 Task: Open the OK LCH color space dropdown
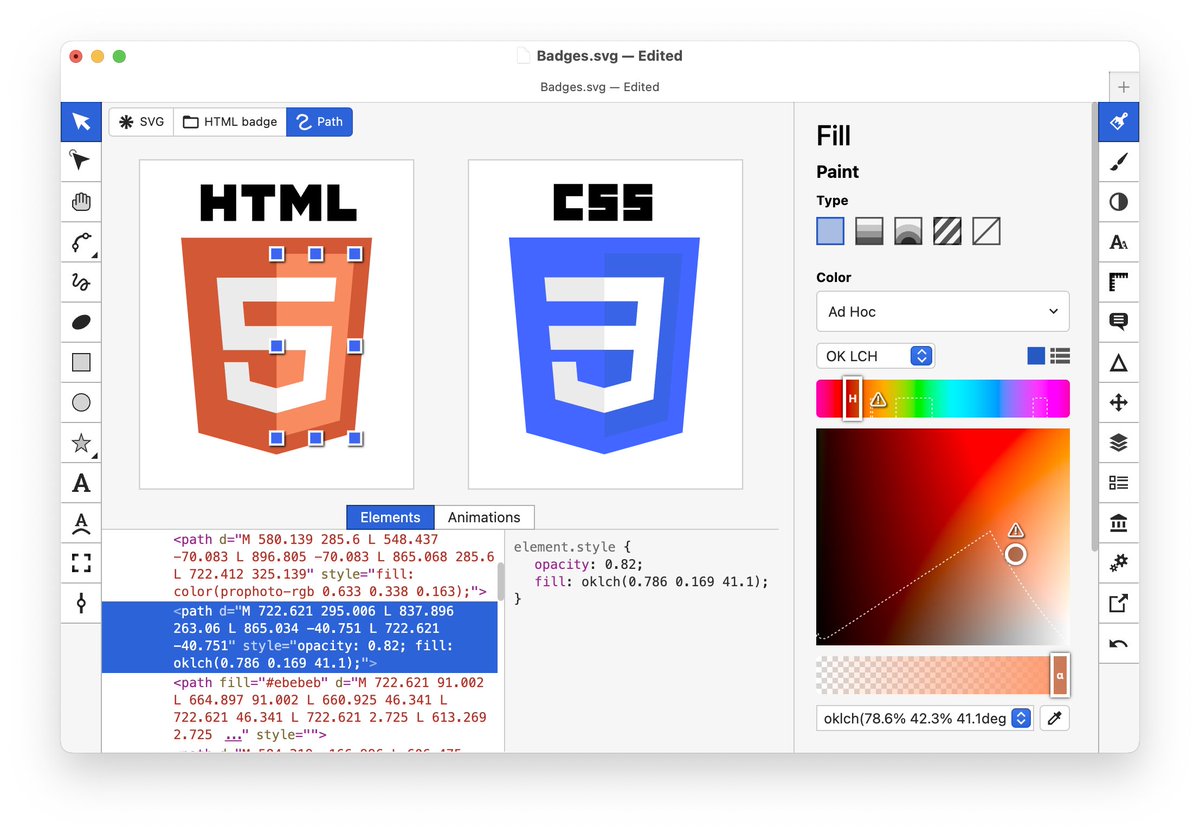[x=875, y=356]
